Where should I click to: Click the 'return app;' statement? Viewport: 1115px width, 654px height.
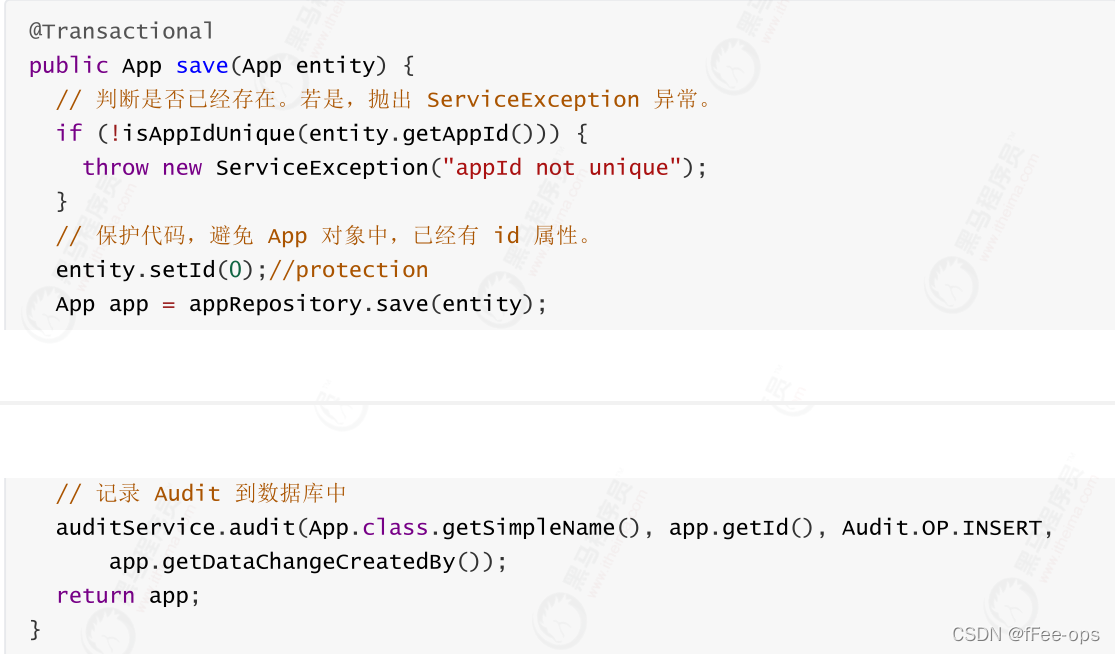(128, 596)
